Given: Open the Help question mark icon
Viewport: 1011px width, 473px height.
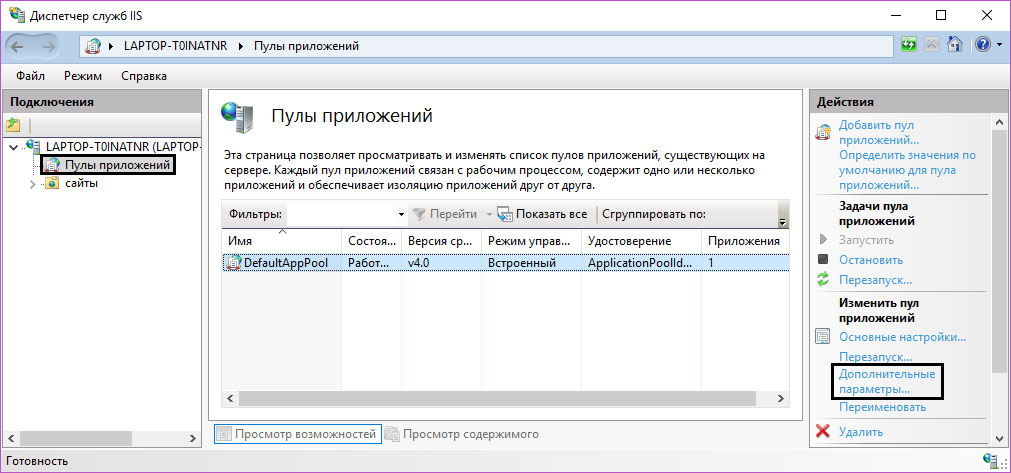Looking at the screenshot, I should click(x=981, y=45).
